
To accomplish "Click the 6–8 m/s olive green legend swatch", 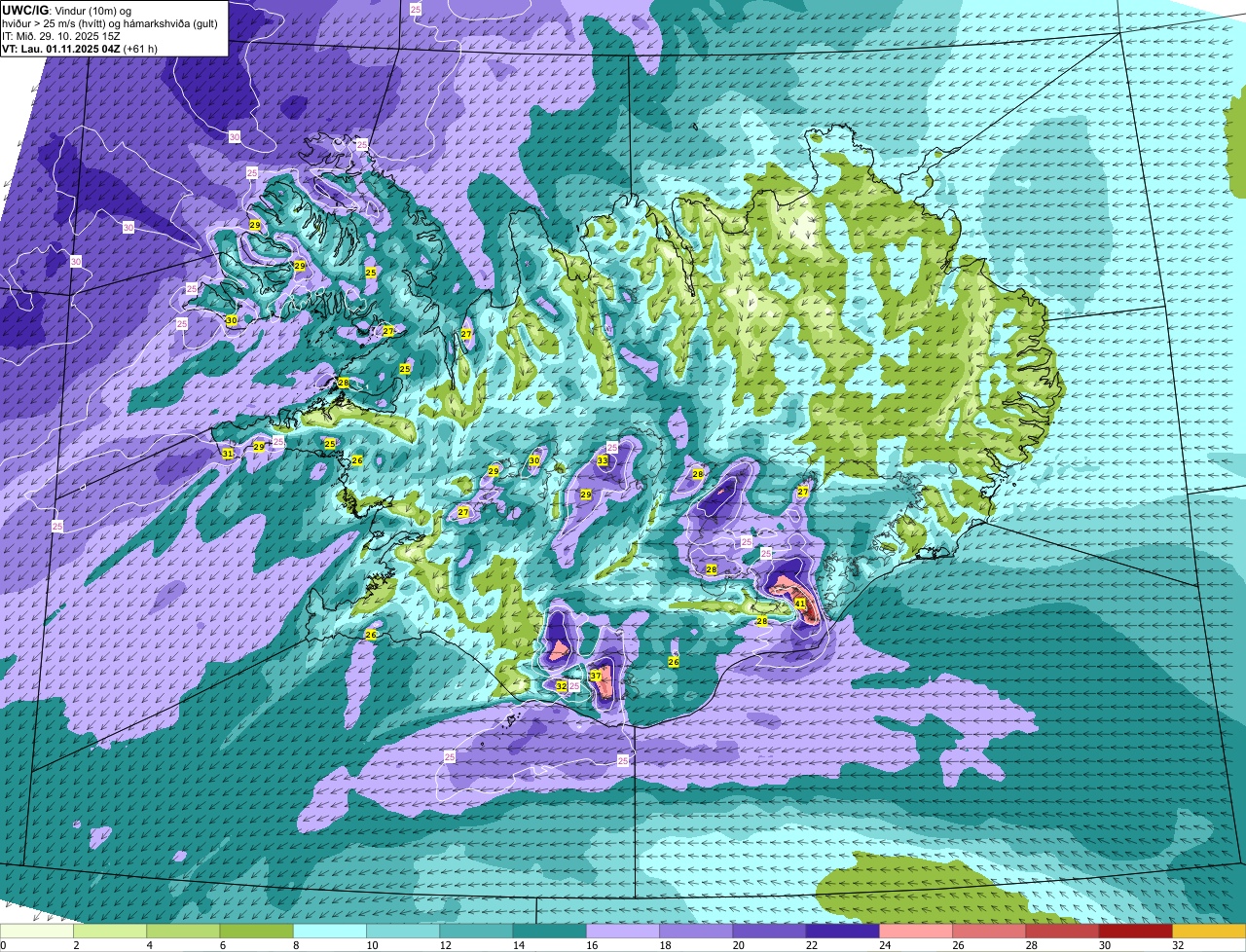I will click(x=257, y=931).
